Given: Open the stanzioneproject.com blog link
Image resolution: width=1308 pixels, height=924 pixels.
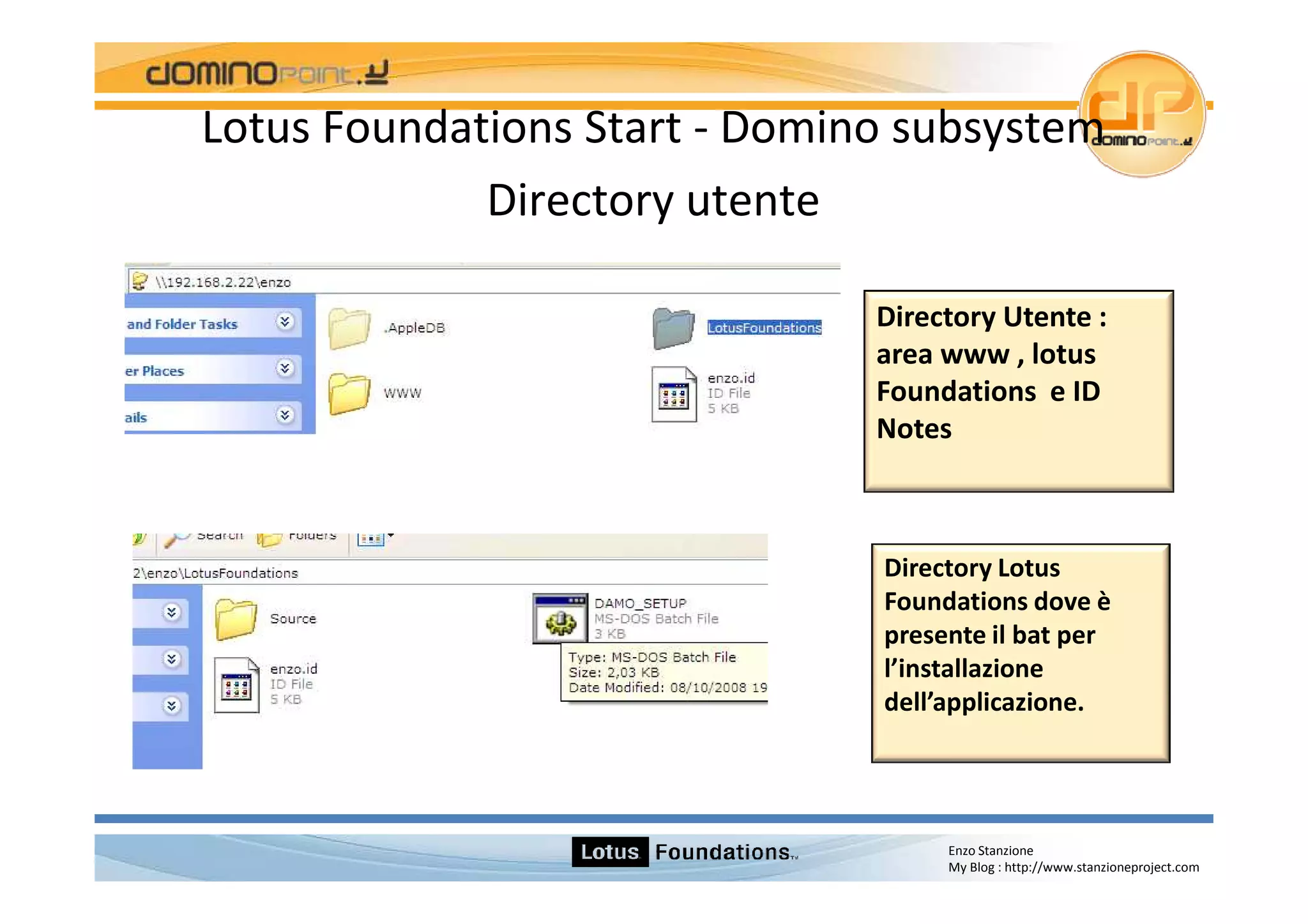Looking at the screenshot, I should point(1102,867).
